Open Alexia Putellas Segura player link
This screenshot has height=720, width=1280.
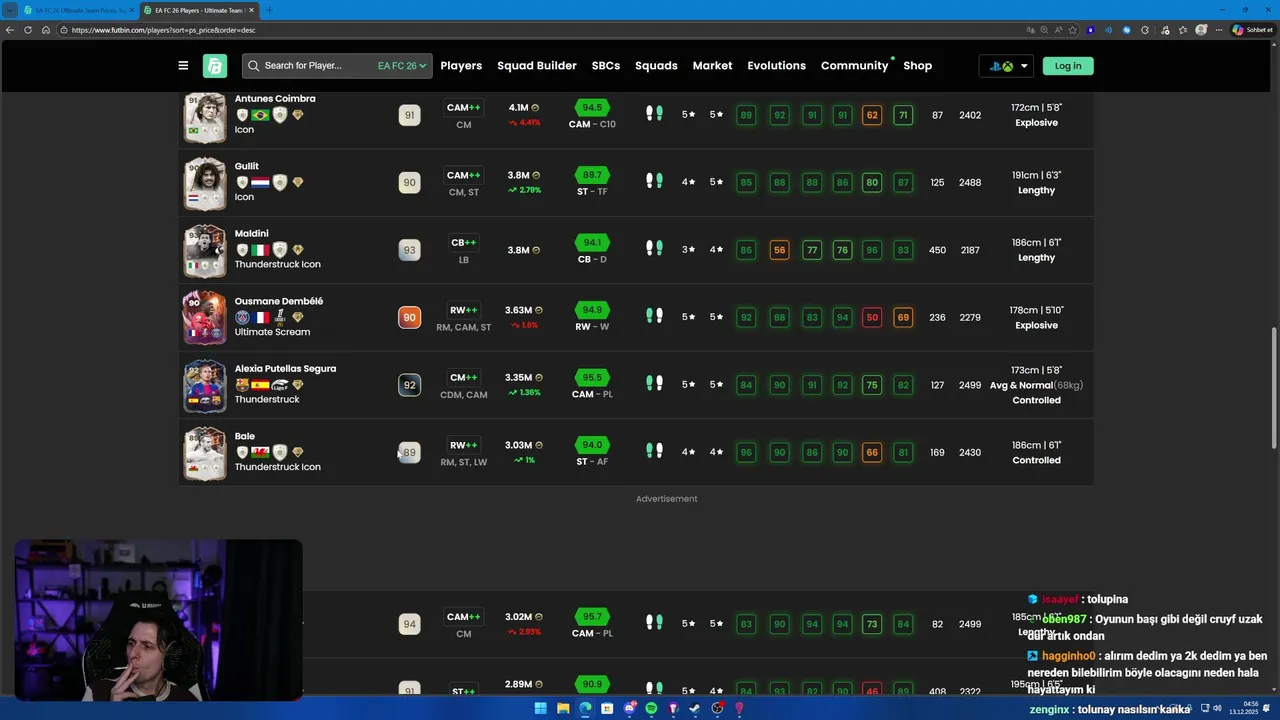click(285, 368)
